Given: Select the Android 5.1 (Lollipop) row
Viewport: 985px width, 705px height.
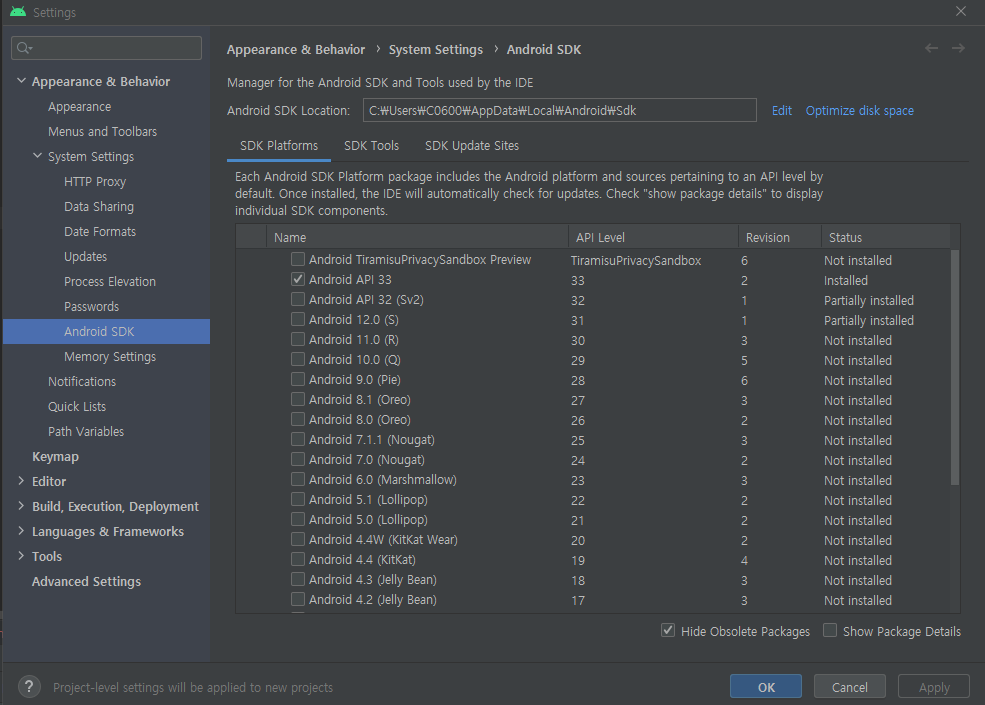Looking at the screenshot, I should pos(594,500).
